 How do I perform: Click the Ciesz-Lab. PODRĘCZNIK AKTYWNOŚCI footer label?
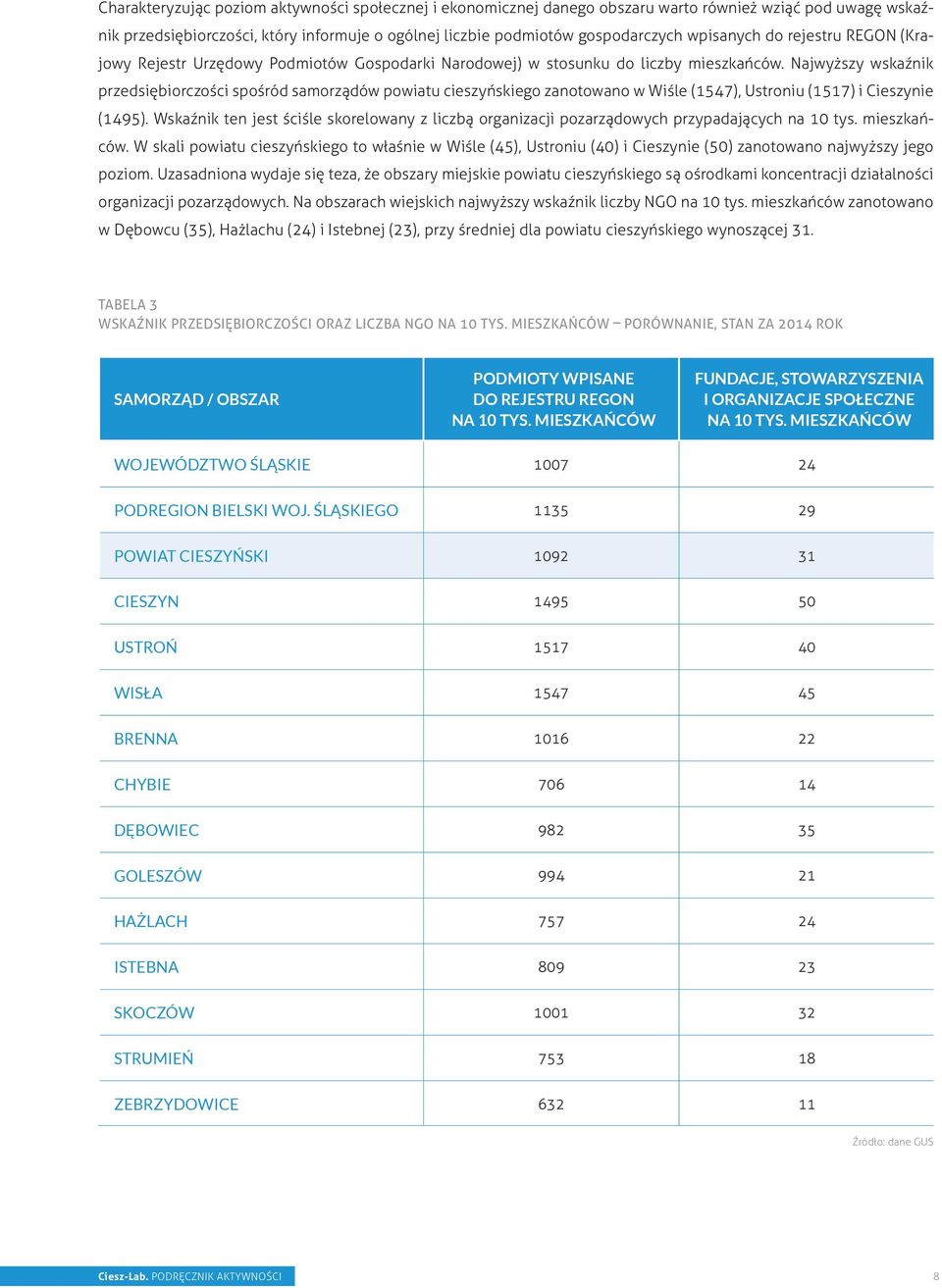click(189, 1276)
